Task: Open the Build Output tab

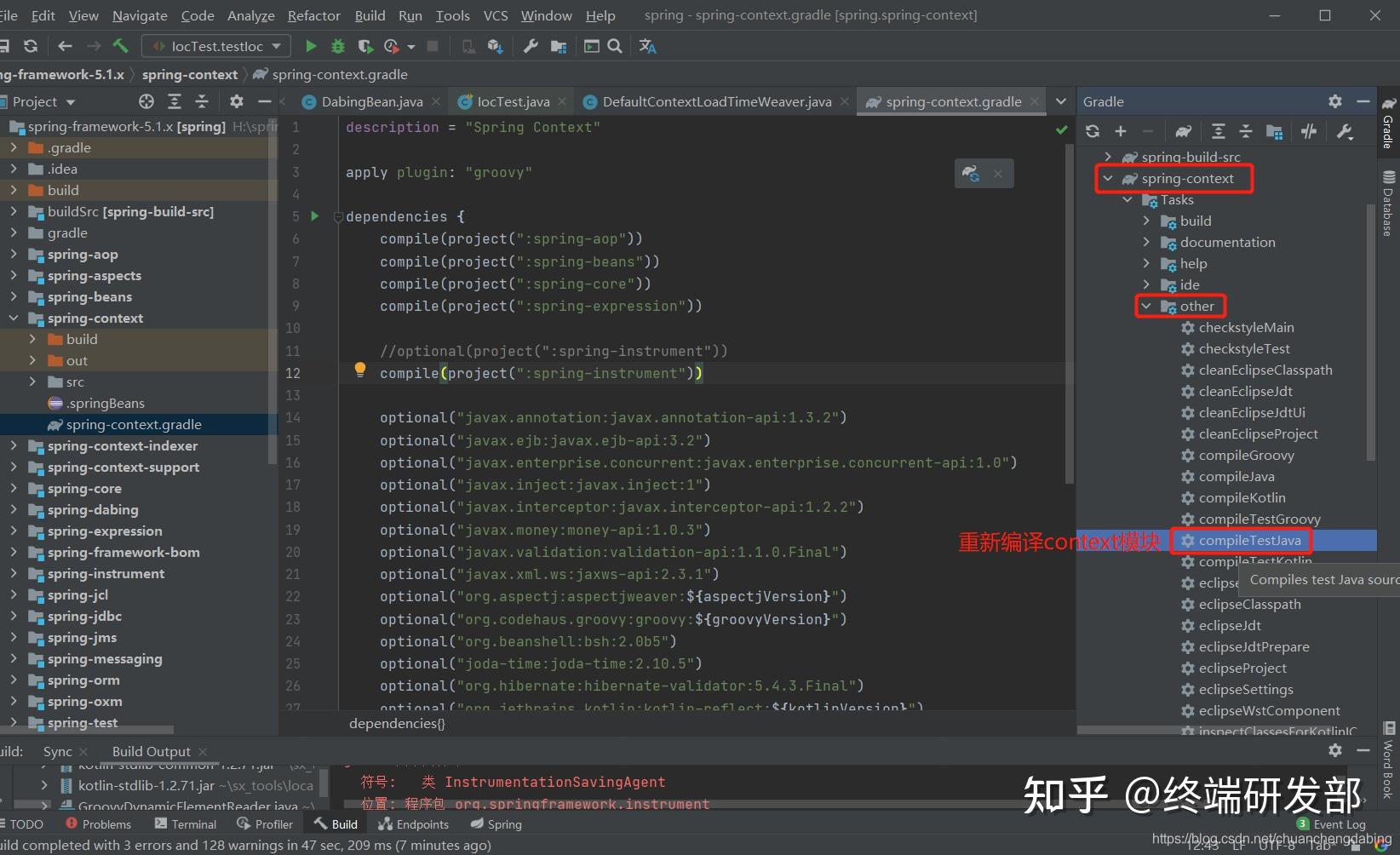Action: (152, 750)
